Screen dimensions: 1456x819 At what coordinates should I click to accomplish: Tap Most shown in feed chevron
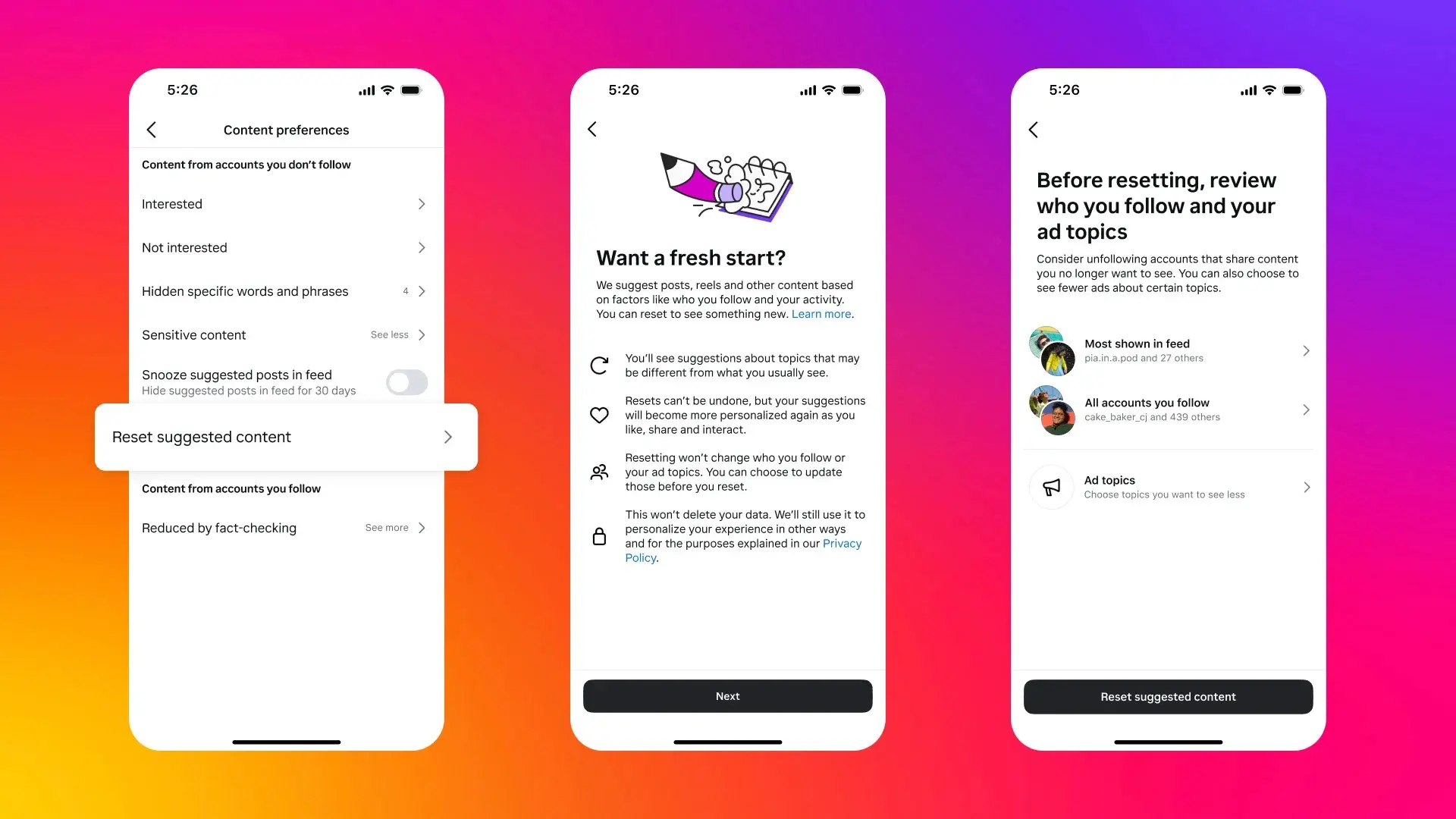coord(1306,350)
